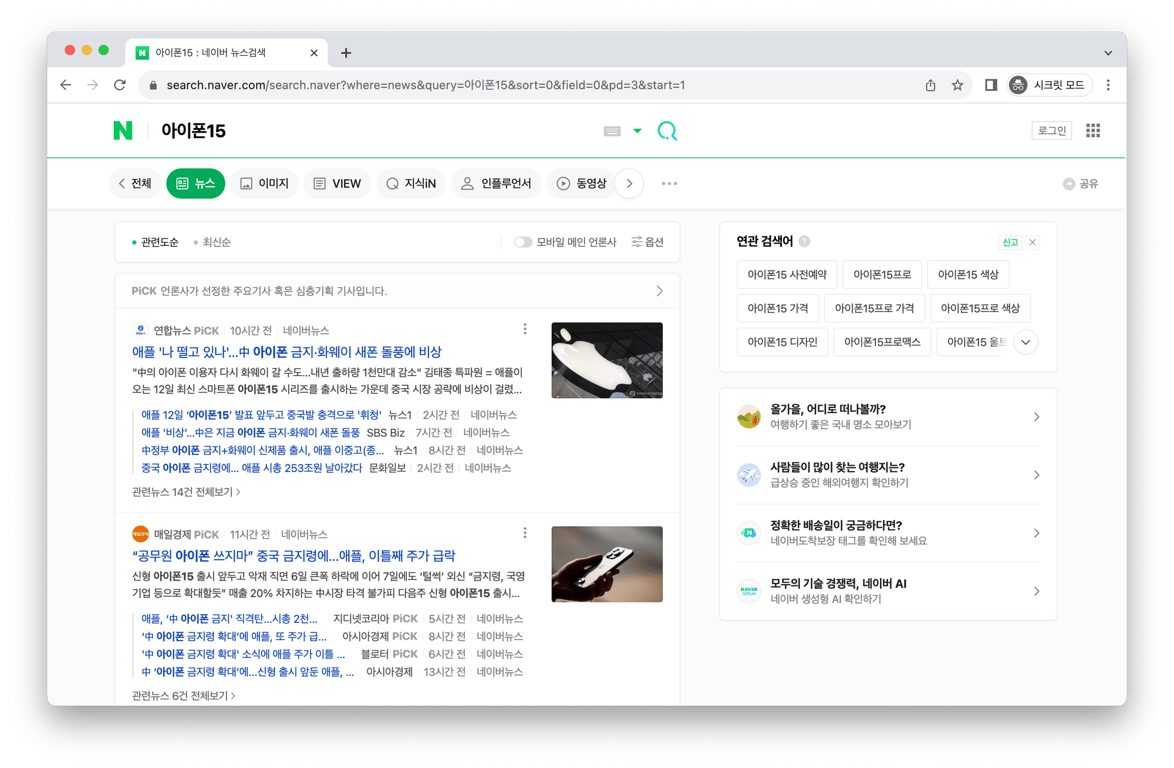
Task: Open the hand holding iPhone thumbnail
Action: [x=607, y=564]
